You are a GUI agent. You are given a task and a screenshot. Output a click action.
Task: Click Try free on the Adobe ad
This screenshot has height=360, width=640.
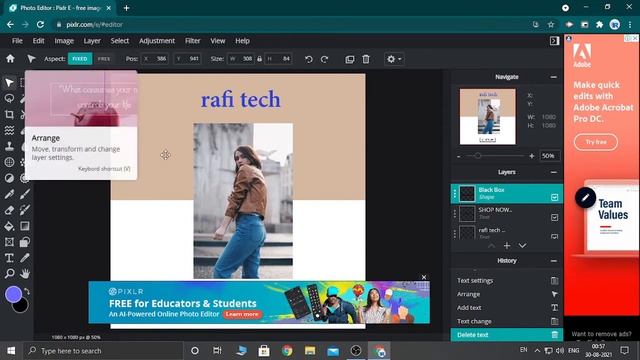(x=596, y=142)
